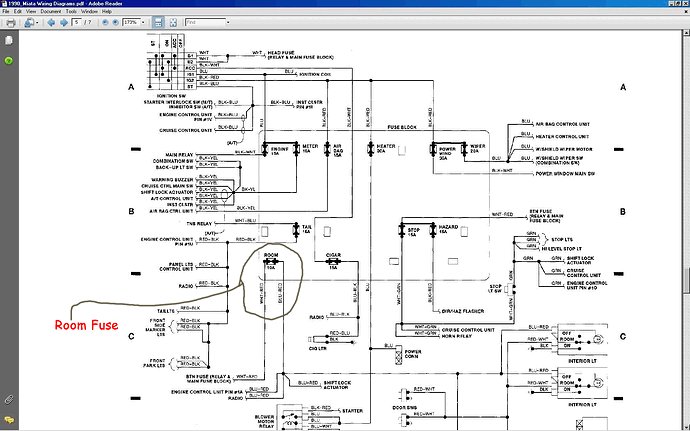Click the Print icon in the toolbar
The image size is (690, 431).
point(11,22)
